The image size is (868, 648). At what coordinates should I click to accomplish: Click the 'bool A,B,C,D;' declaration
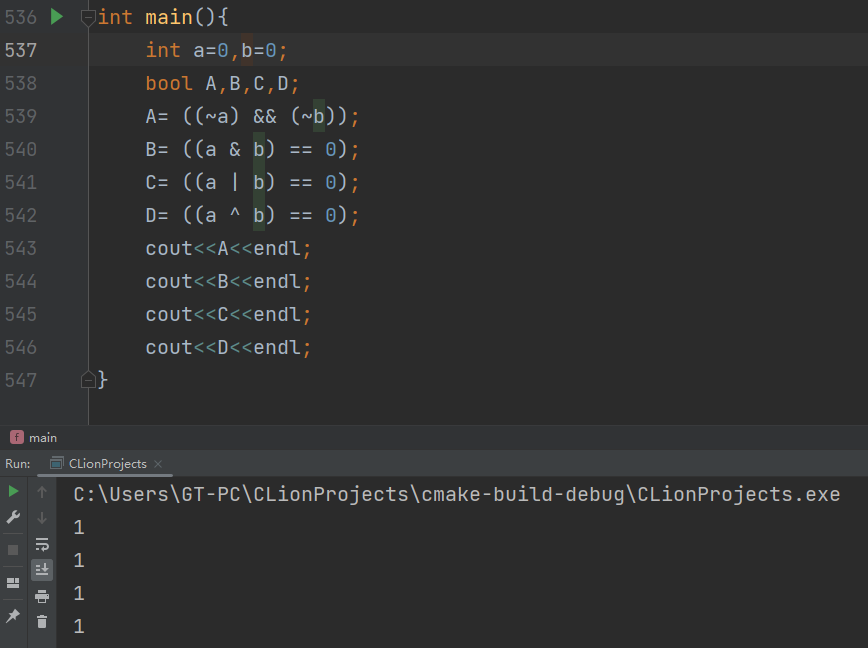[223, 84]
